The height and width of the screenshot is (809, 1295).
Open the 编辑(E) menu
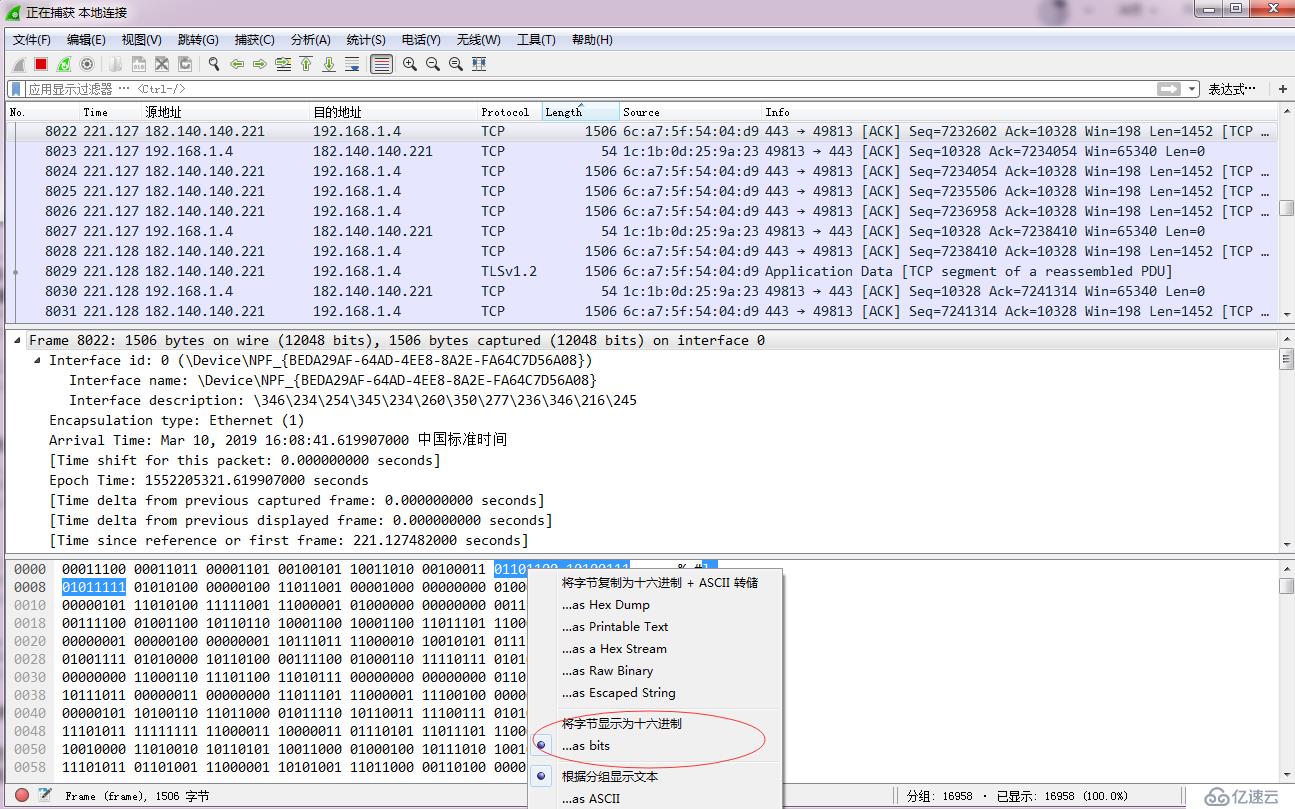click(86, 40)
